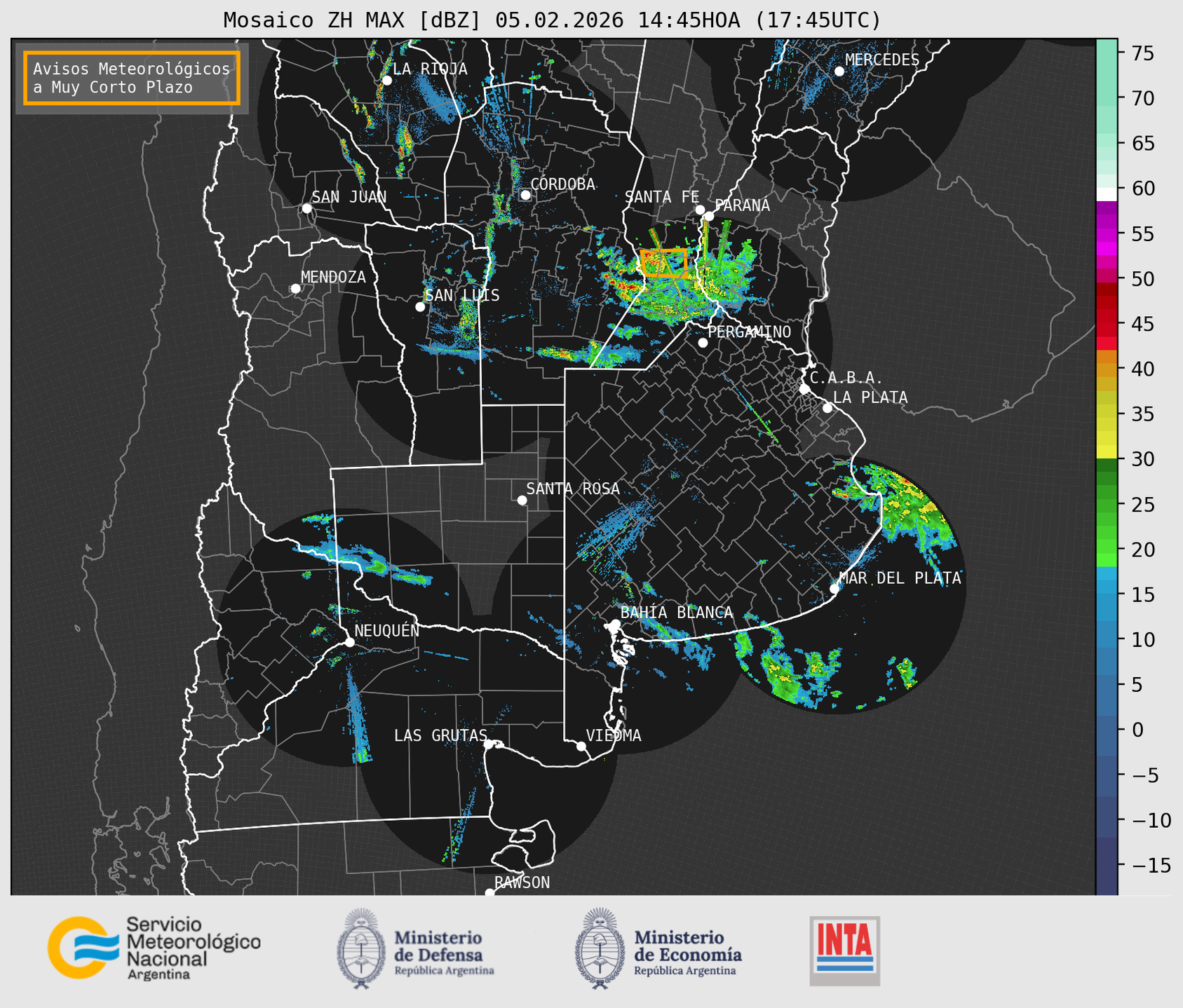Viewport: 1183px width, 1008px height.
Task: Click the SANTA ROSA city label
Action: click(573, 489)
